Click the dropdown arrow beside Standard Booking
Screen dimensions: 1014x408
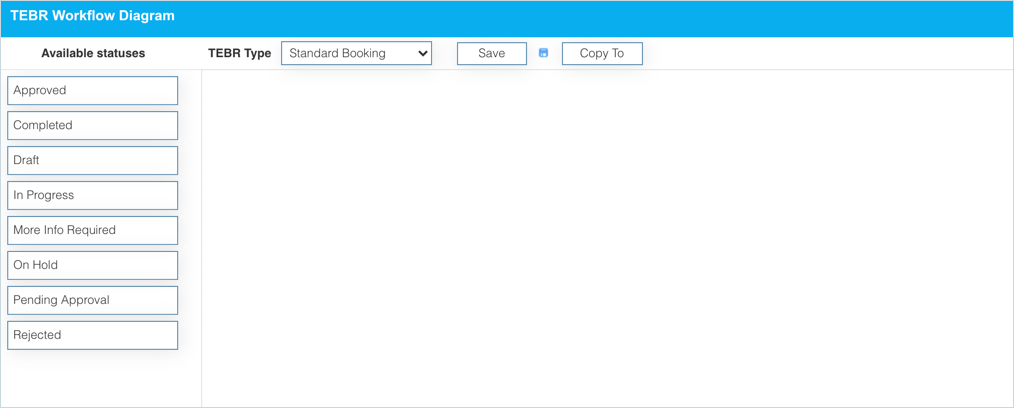point(423,53)
